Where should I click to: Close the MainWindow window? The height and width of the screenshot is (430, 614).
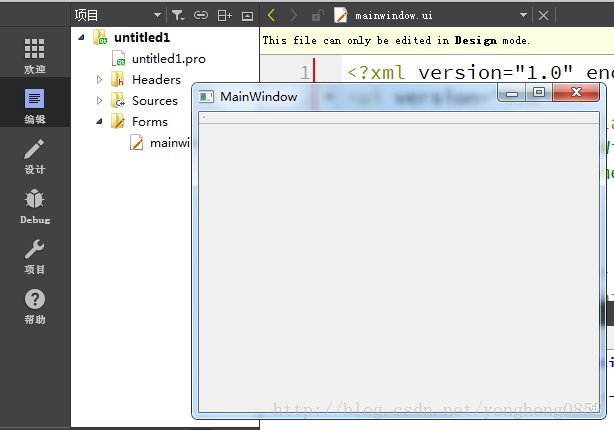576,92
